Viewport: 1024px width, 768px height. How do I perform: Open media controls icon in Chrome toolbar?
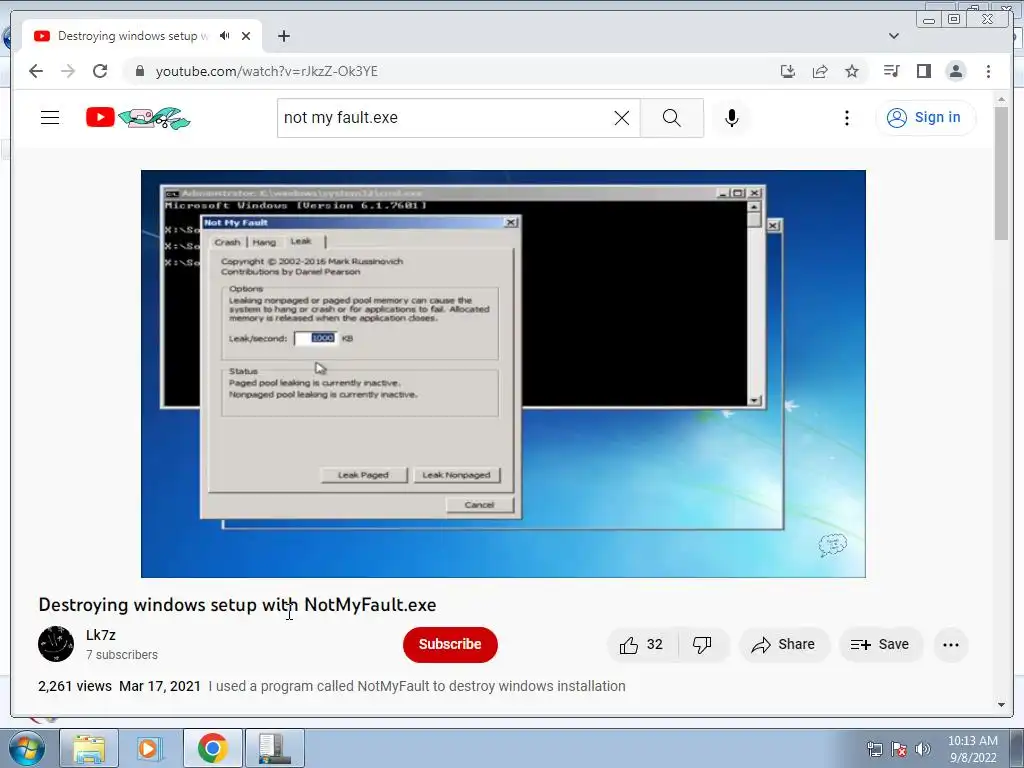[891, 71]
